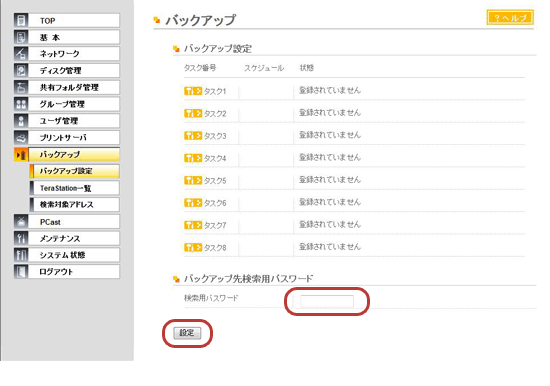Click the edit icon for タスク1
This screenshot has height=386, width=550.
[193, 91]
